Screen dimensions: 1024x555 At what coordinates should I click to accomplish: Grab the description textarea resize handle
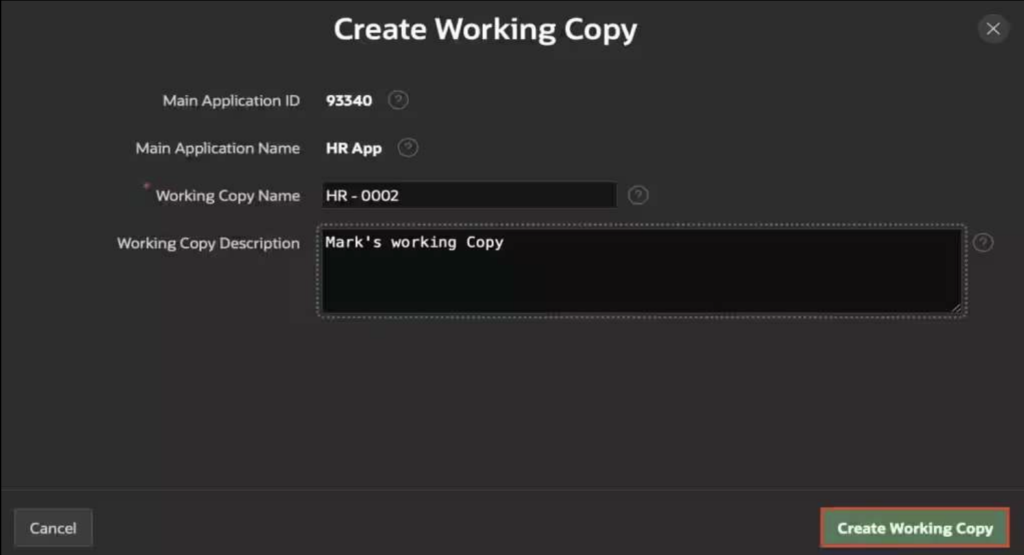point(958,309)
